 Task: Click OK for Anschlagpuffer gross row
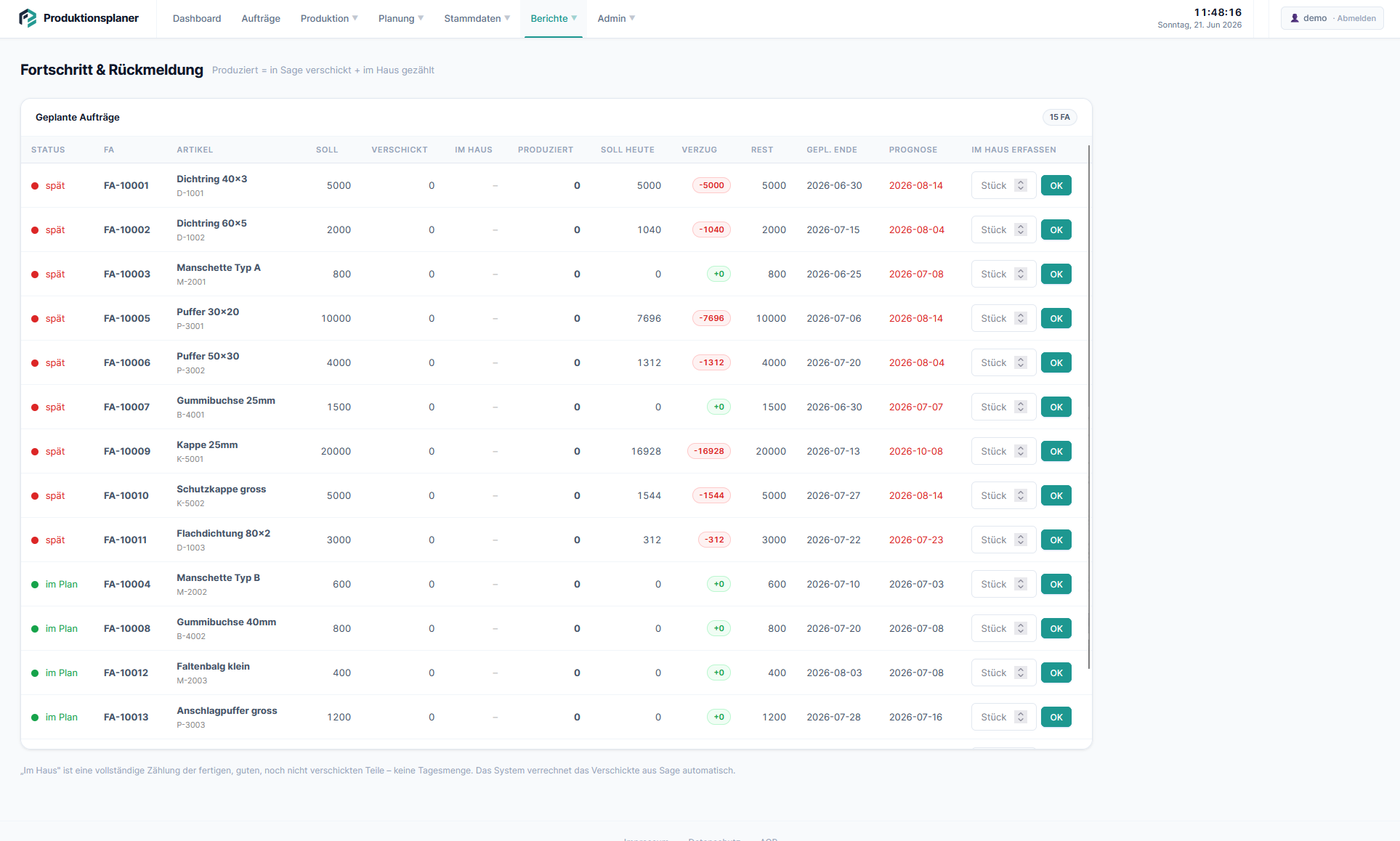[1056, 717]
